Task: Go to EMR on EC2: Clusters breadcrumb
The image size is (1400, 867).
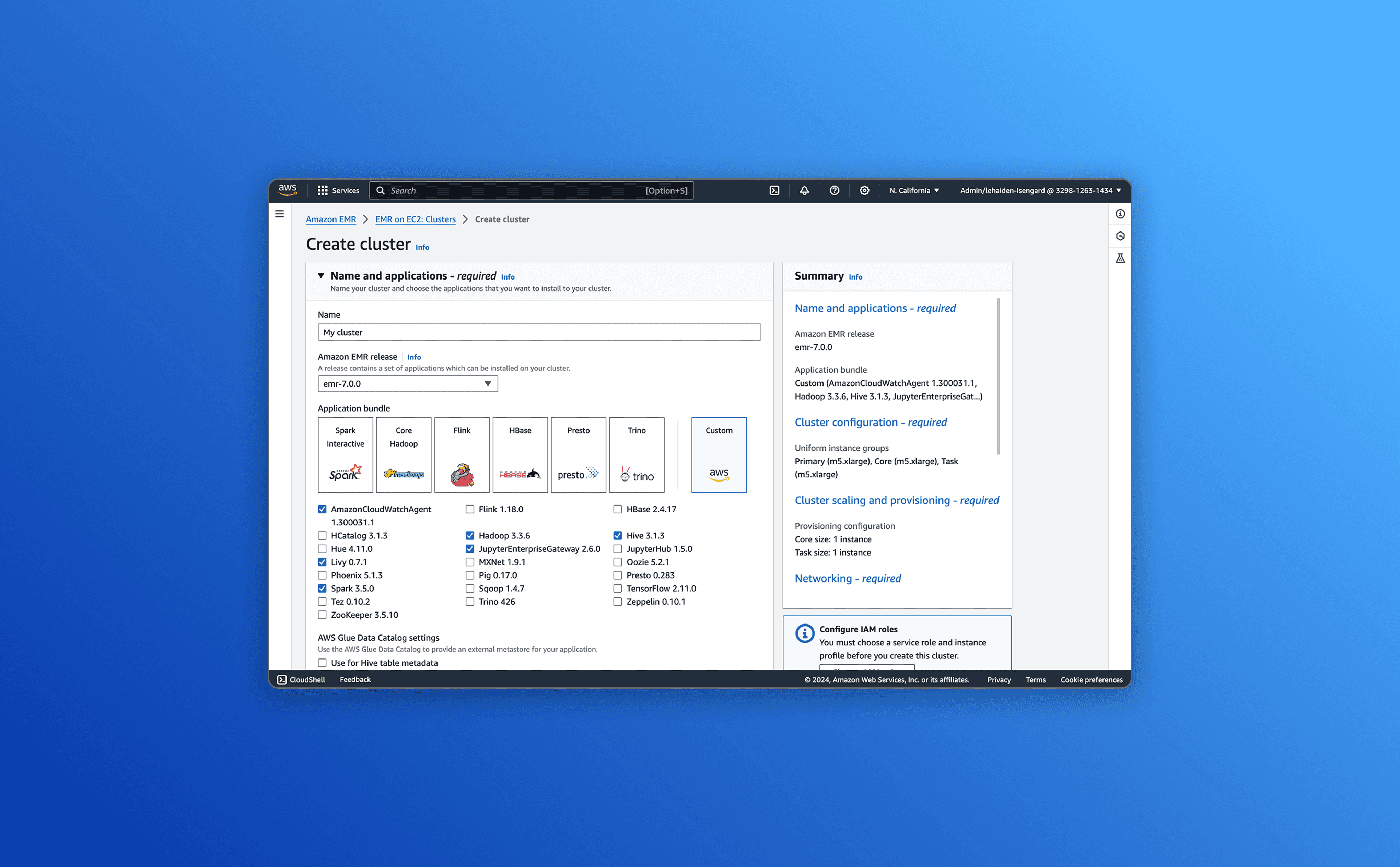Action: coord(415,219)
